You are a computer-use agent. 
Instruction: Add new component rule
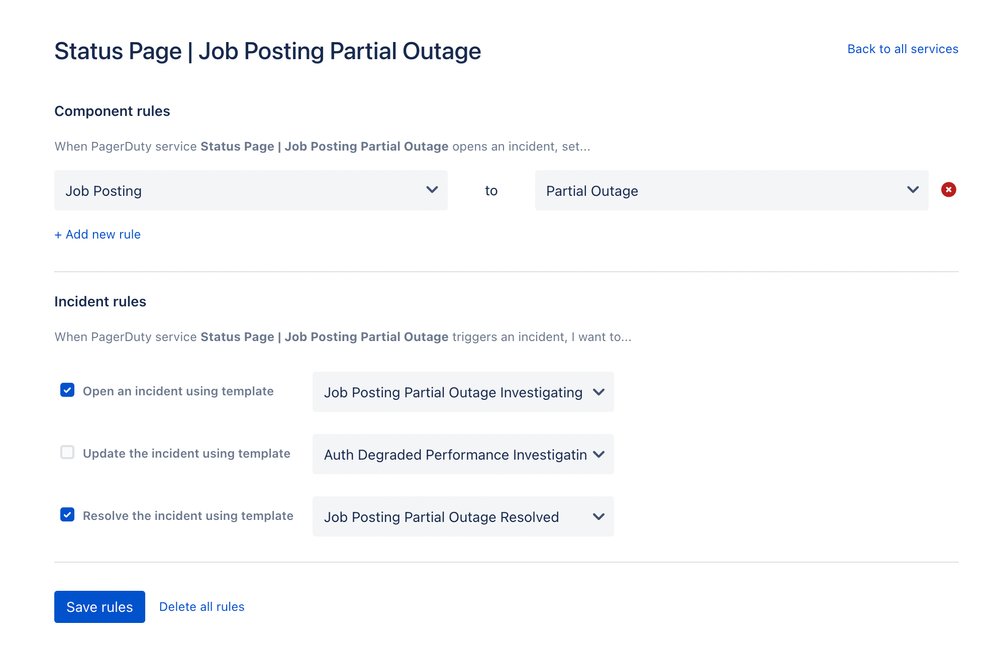(x=97, y=234)
